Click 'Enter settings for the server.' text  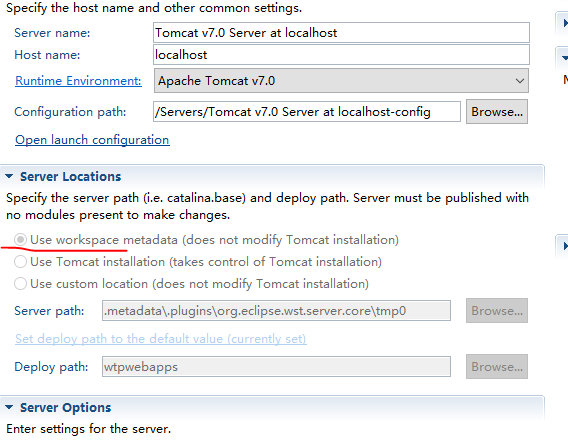(x=89, y=429)
